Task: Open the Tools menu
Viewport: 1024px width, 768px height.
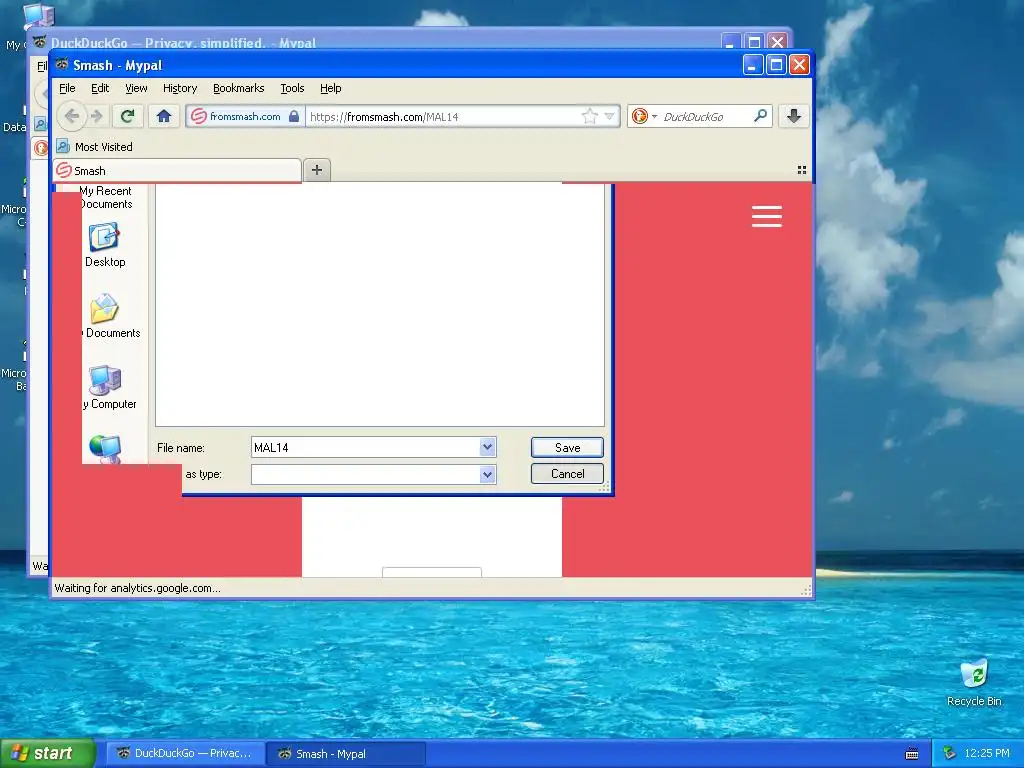Action: tap(292, 88)
